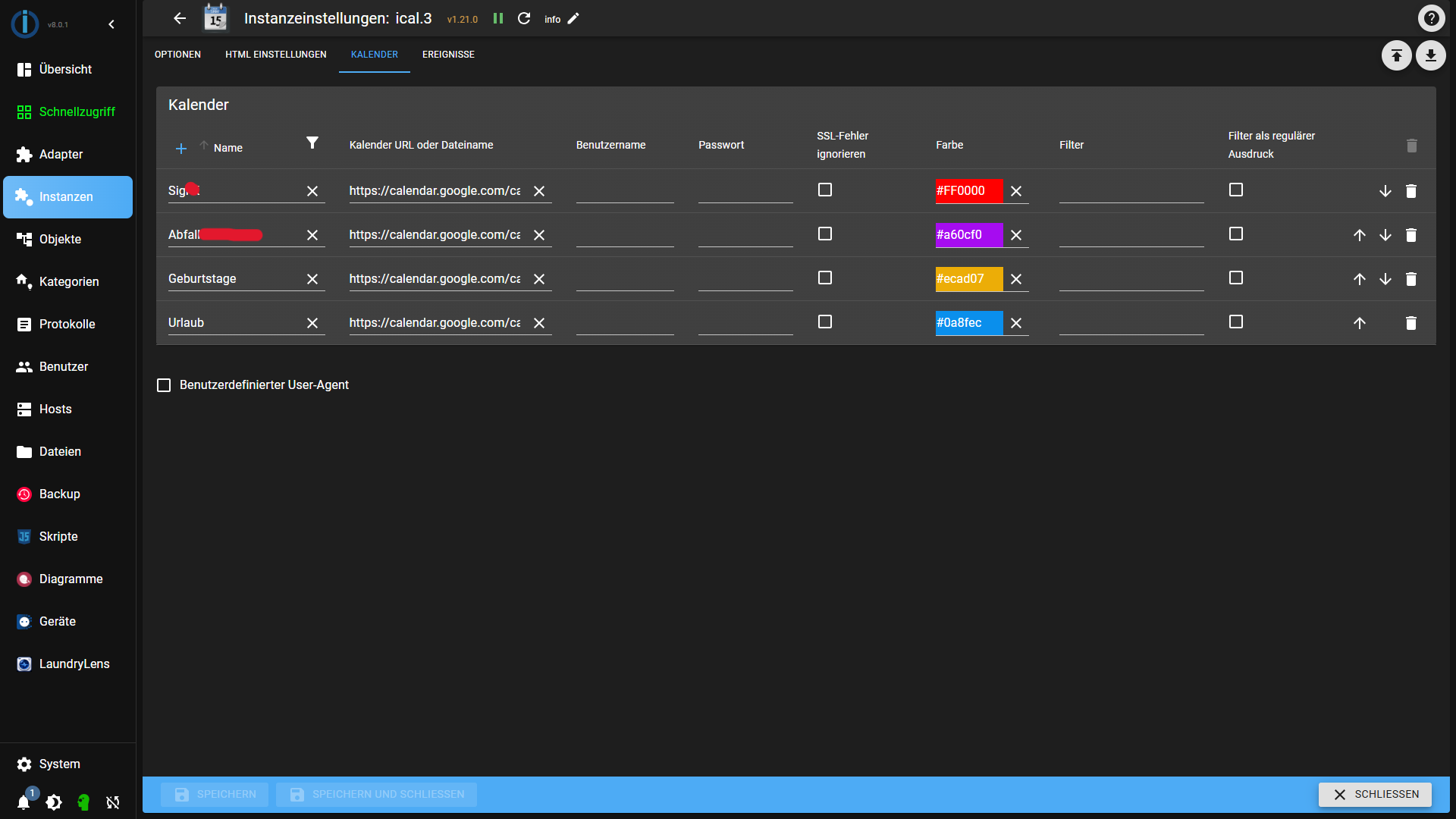Image resolution: width=1456 pixels, height=819 pixels.
Task: Clear the Urlaub calendar URL
Action: (539, 323)
